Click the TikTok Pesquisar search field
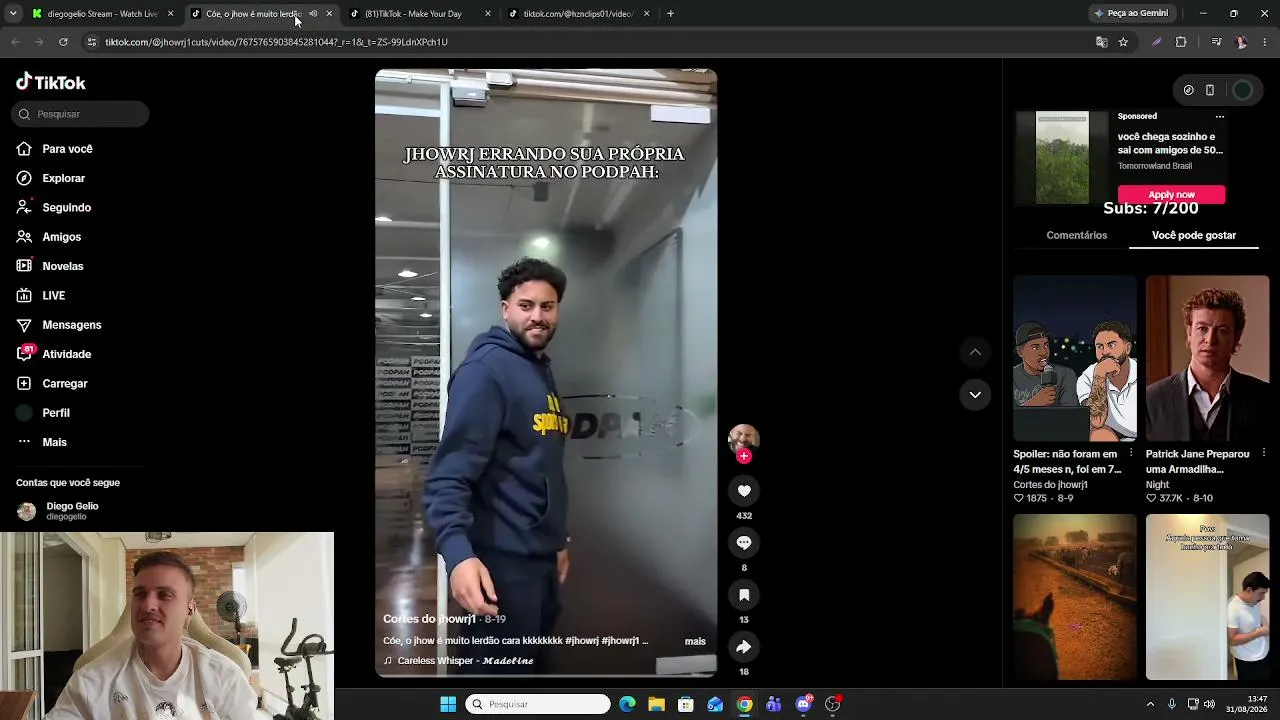 (80, 114)
